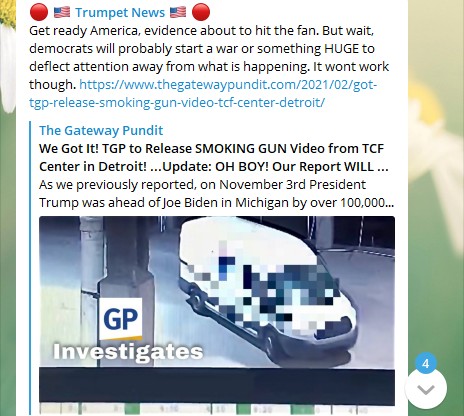Image resolution: width=464 pixels, height=416 pixels.
Task: Click the black bar beneath the van image
Action: (217, 386)
